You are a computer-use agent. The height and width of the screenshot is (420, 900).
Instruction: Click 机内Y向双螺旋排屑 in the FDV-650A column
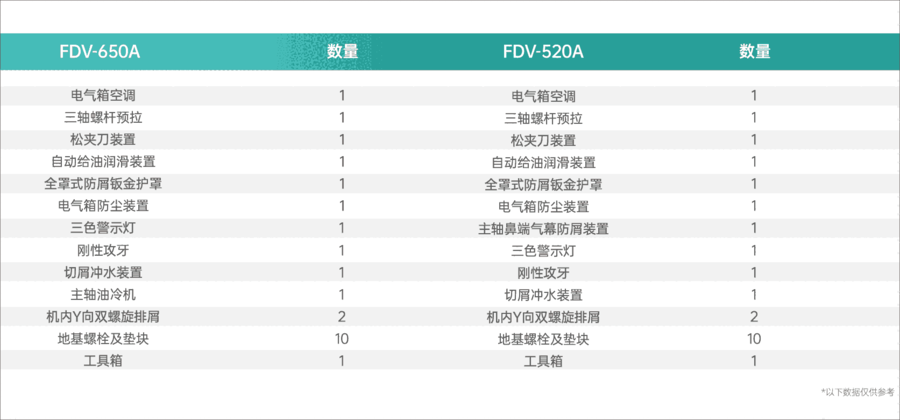[103, 316]
